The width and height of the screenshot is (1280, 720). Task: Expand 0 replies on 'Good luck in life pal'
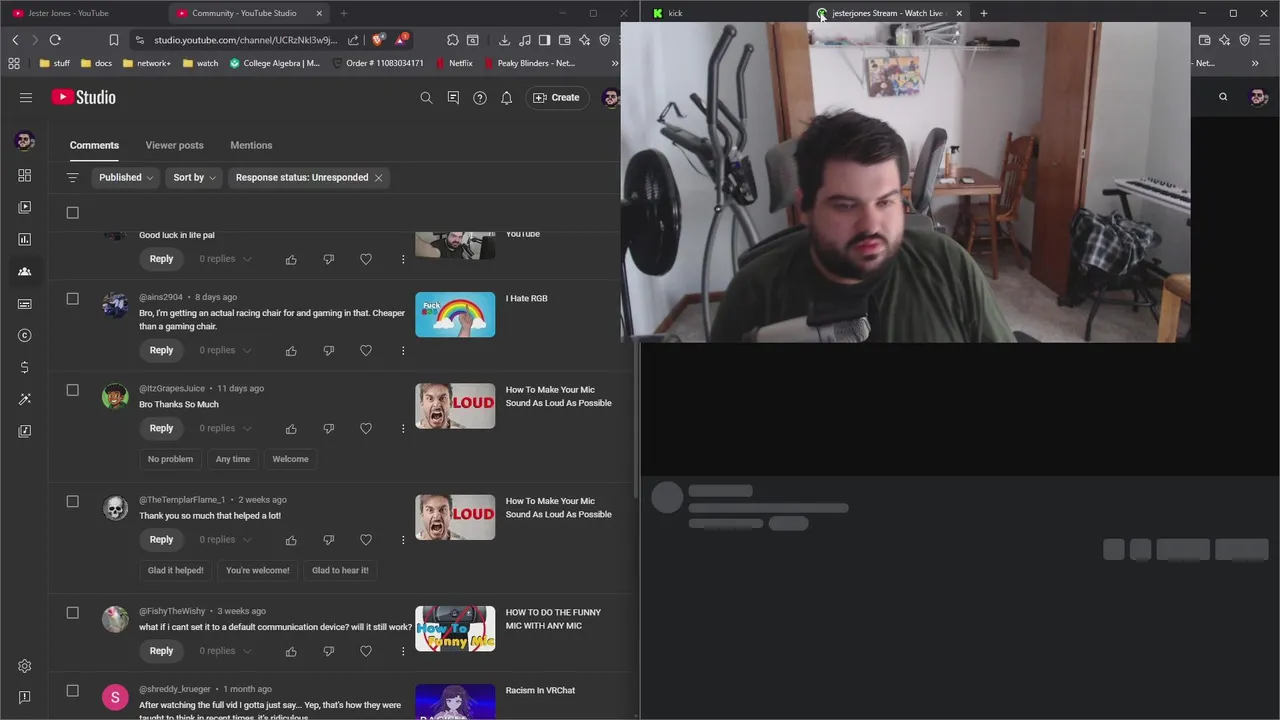coord(225,259)
